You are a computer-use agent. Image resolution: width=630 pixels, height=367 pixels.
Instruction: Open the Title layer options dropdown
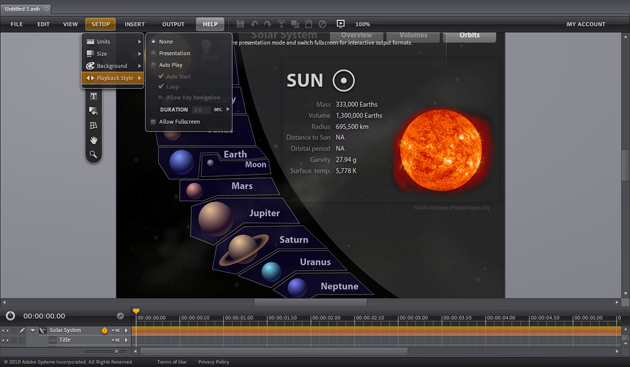116,340
